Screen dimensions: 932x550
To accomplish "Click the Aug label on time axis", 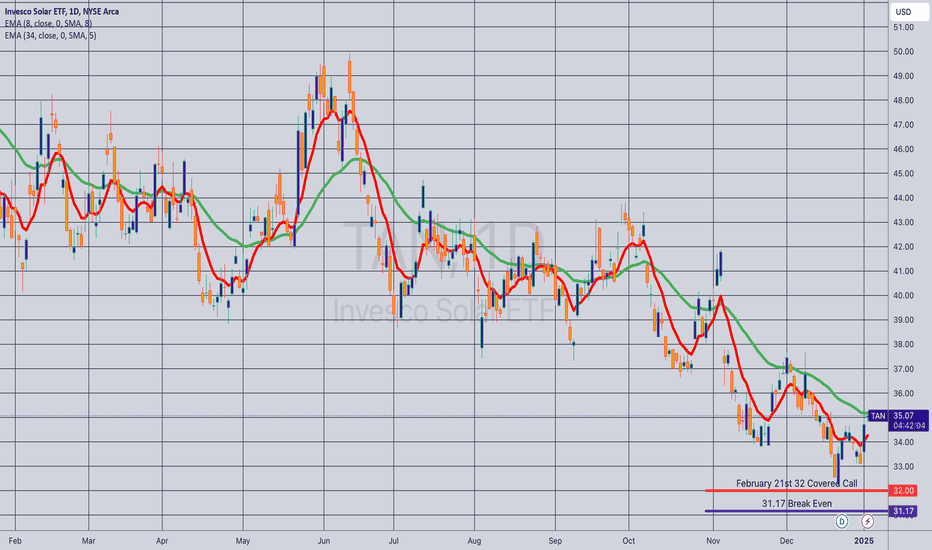I will (x=474, y=541).
